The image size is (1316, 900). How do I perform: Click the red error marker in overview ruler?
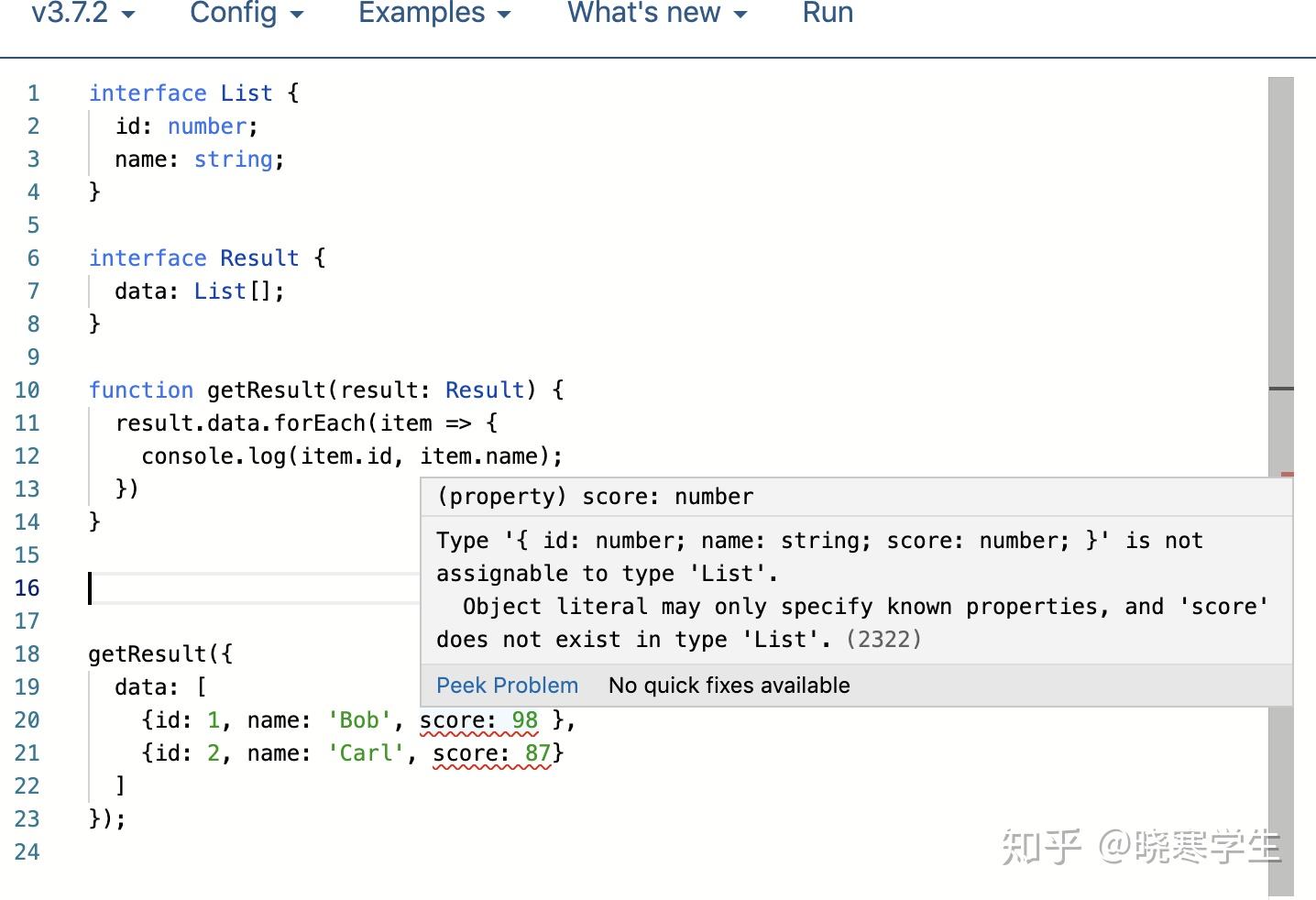(1287, 474)
